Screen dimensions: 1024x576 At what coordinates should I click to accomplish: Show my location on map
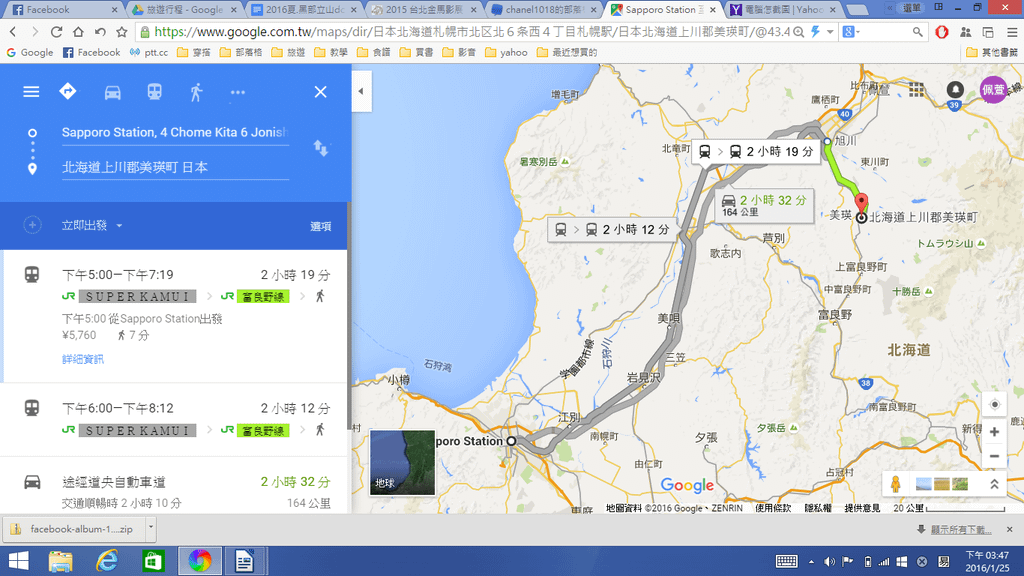pyautogui.click(x=994, y=404)
